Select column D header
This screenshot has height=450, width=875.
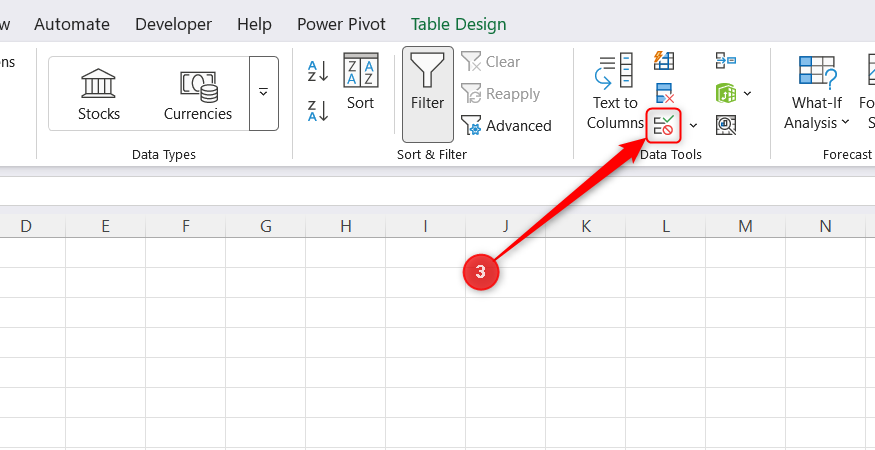click(x=26, y=226)
